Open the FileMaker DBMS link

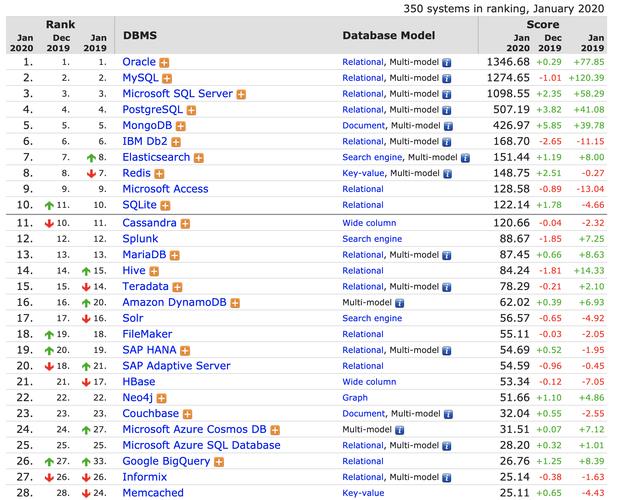[x=147, y=334]
